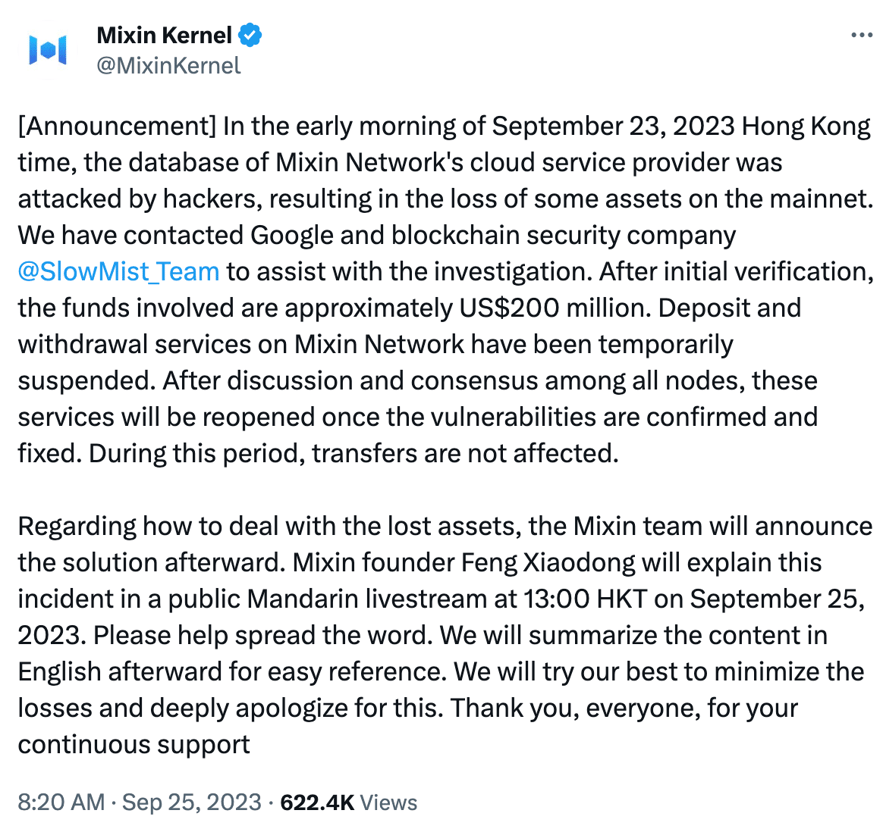Click the header row showing the account name
Image resolution: width=883 pixels, height=829 pixels.
pyautogui.click(x=163, y=34)
